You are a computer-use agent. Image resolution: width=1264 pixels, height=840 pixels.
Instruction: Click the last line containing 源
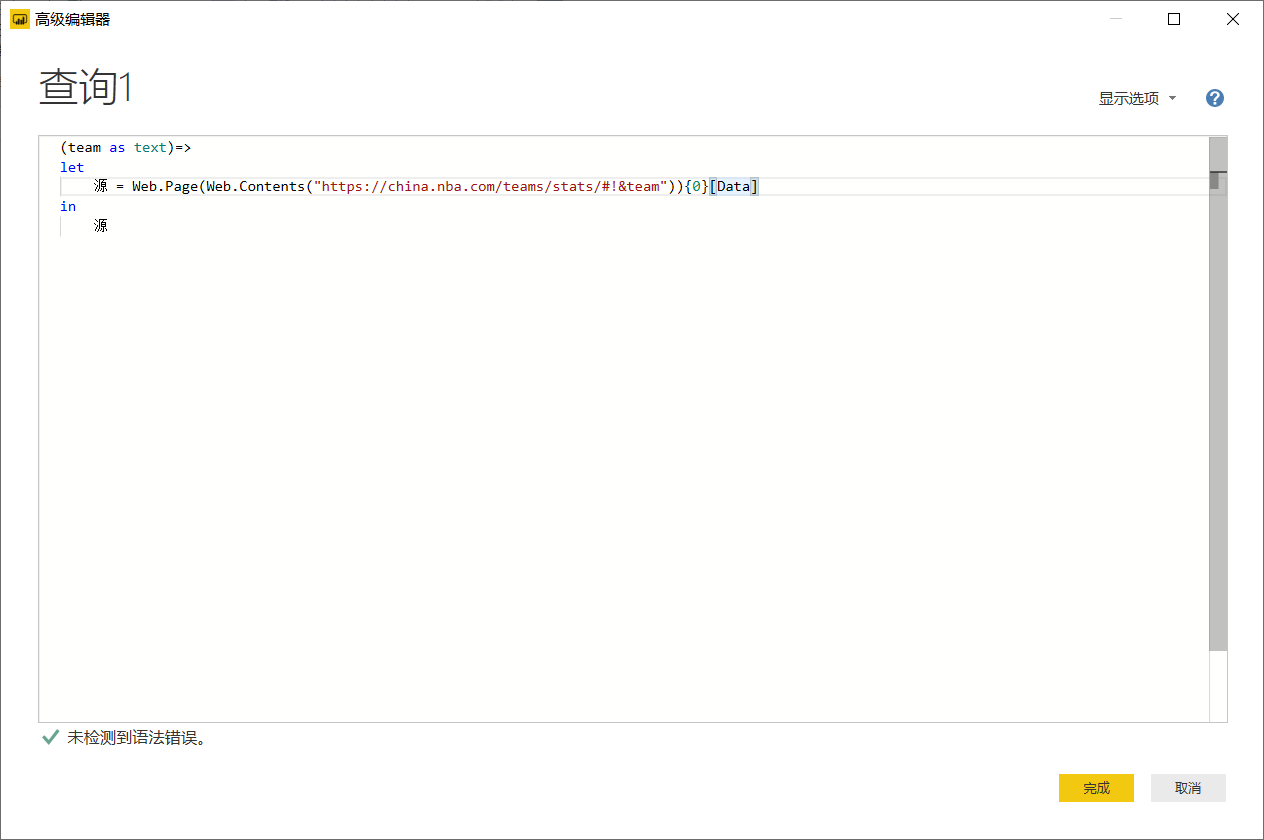coord(100,226)
